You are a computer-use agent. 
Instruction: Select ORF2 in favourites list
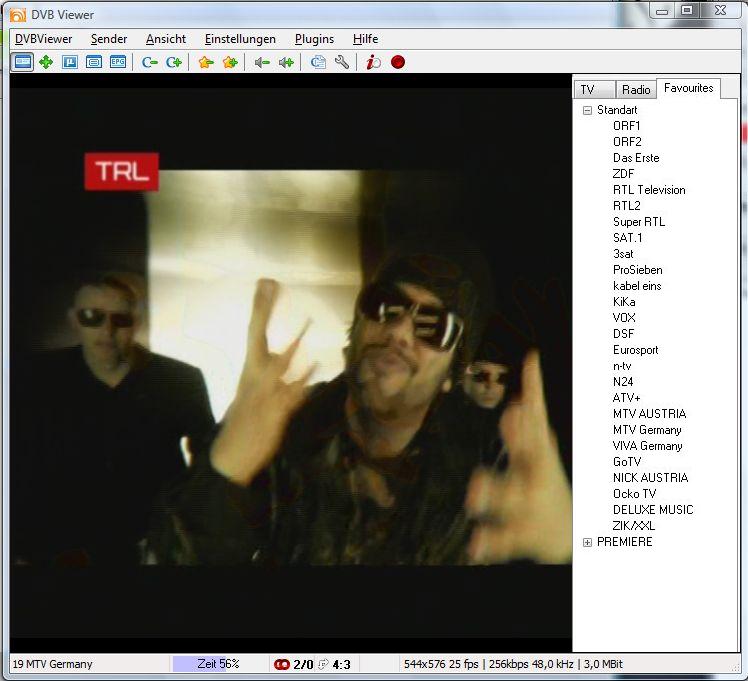(627, 142)
